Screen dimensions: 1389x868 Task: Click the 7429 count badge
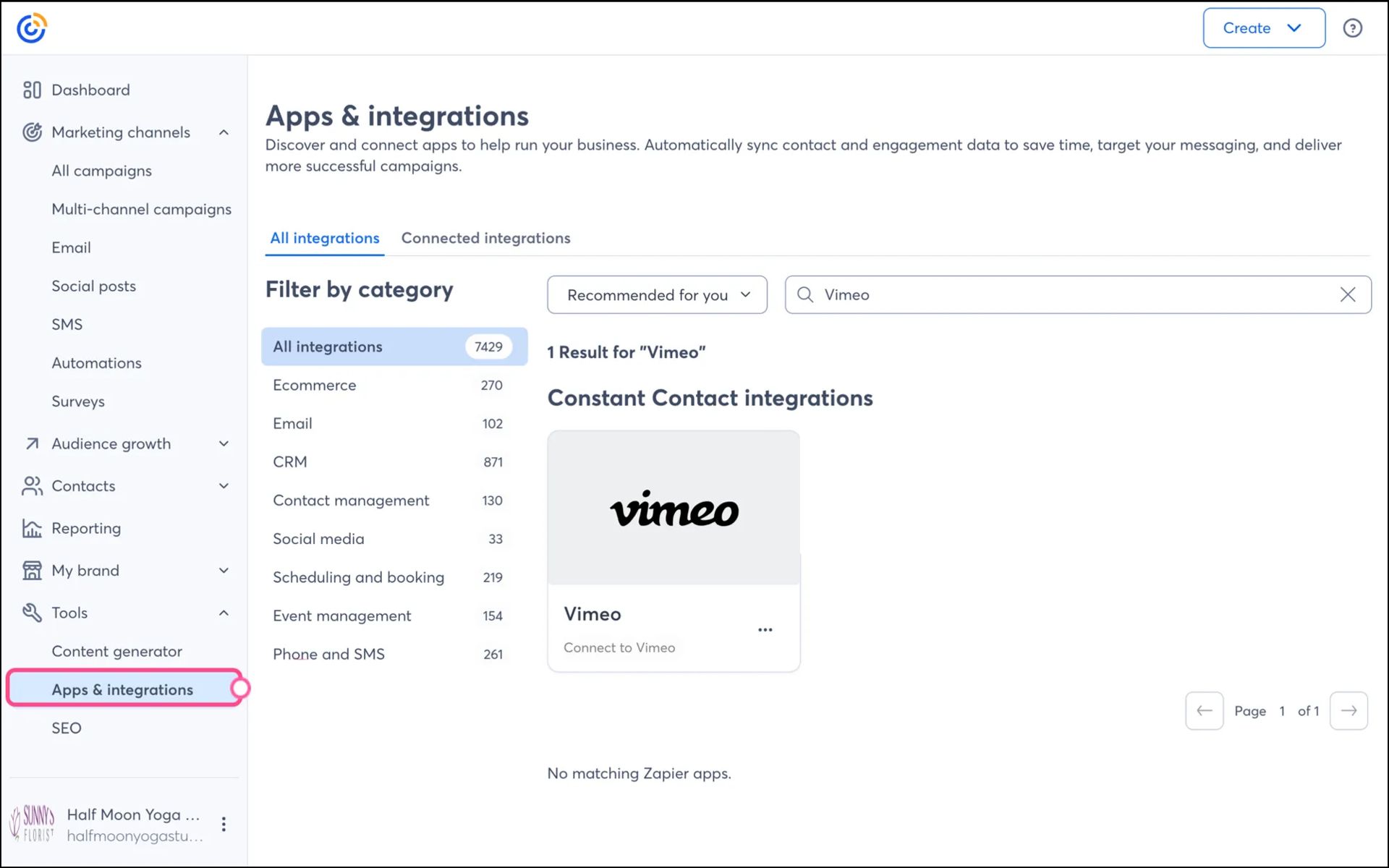pos(488,346)
